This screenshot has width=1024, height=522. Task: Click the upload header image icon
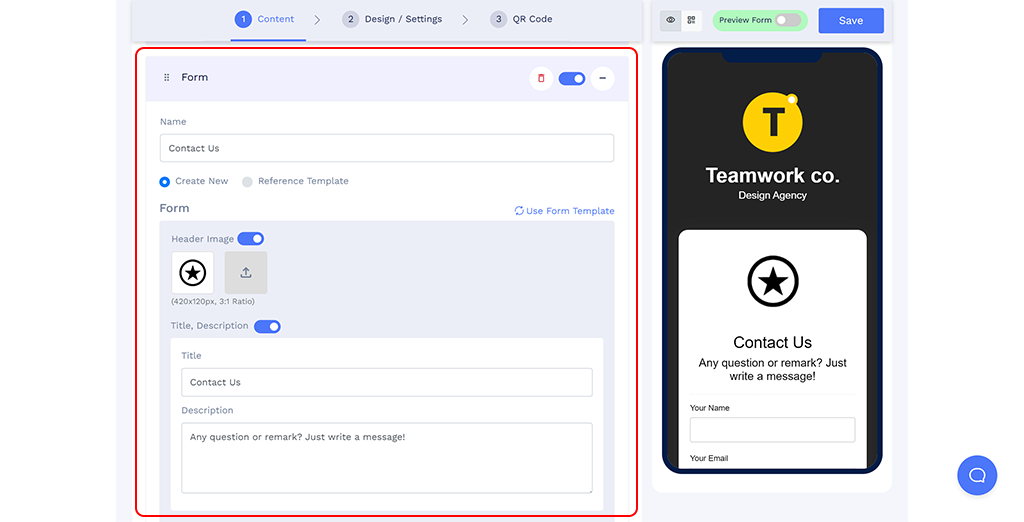245,272
